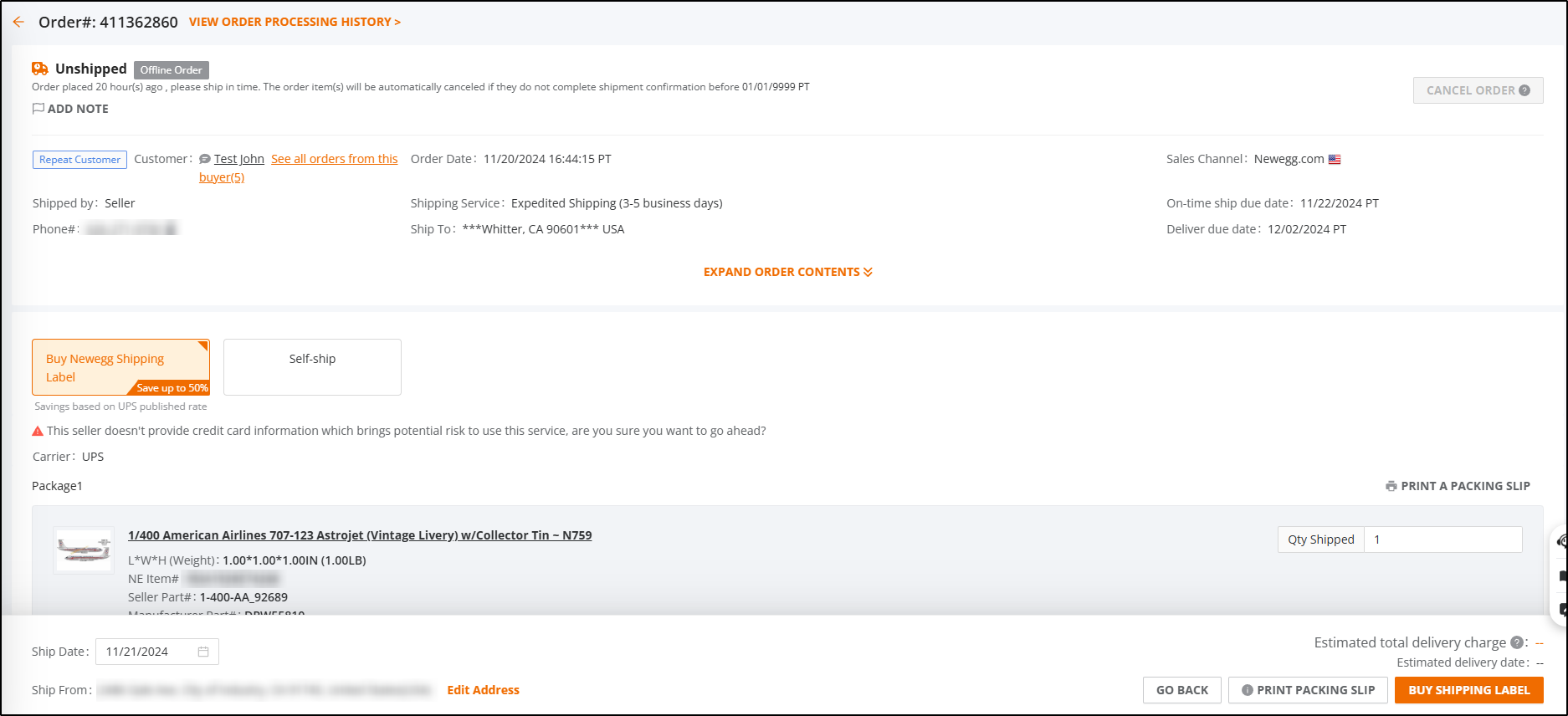Open customer Test John link
Viewport: 1568px width, 716px height.
(x=239, y=159)
